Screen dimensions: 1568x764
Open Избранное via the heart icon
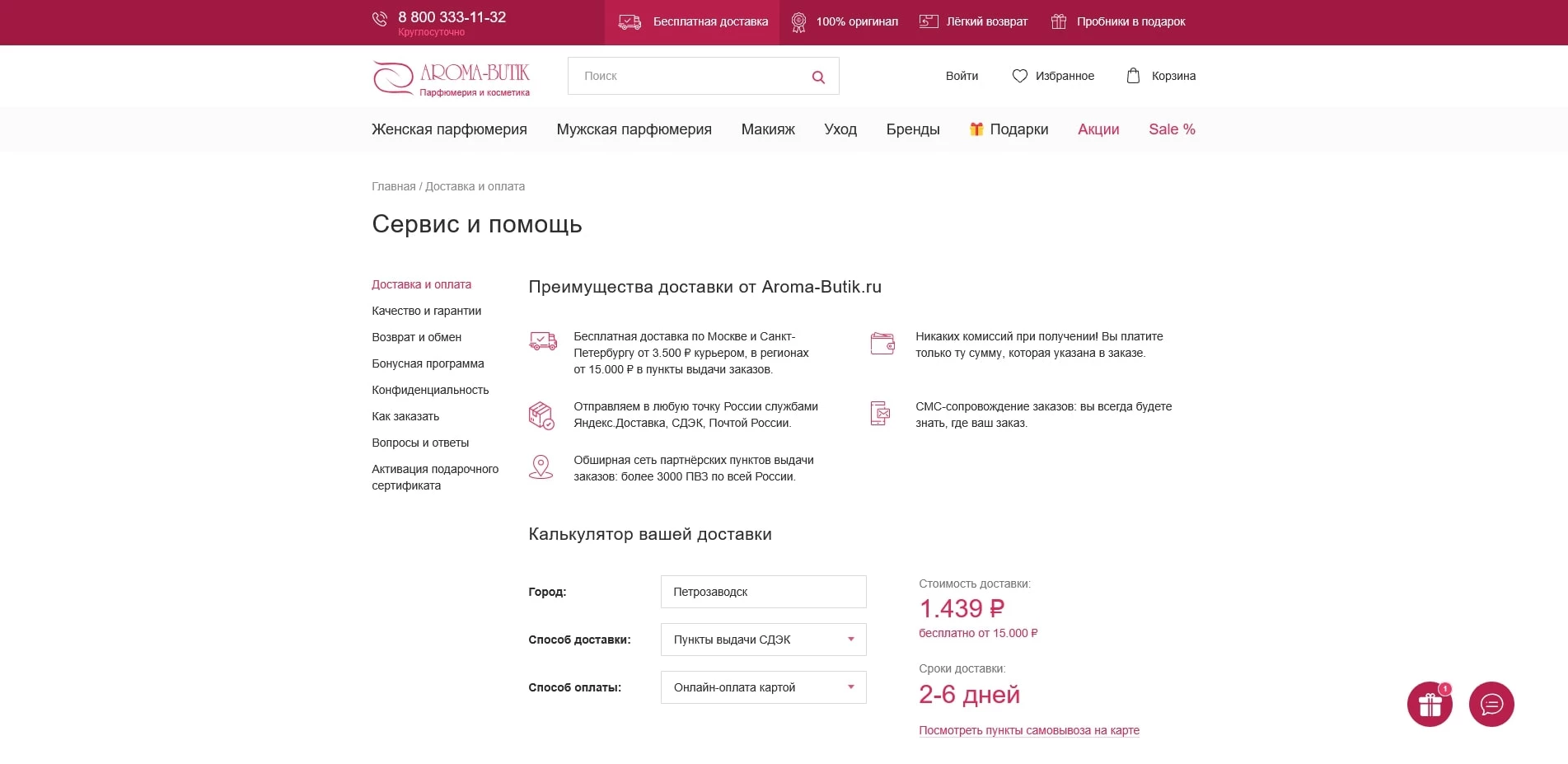click(1019, 75)
